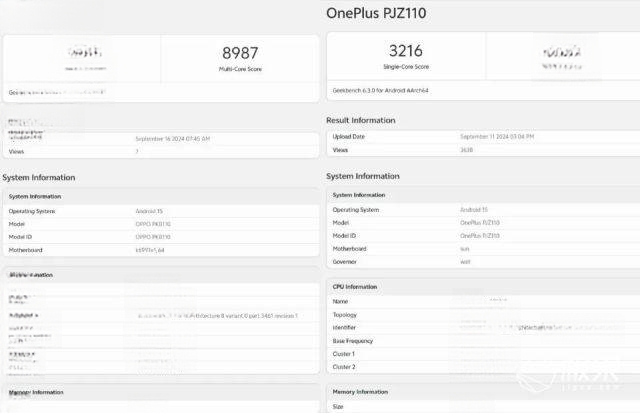Viewport: 640px width, 413px height.
Task: Select the OPPO motherboard value ending in '64'
Action: pyautogui.click(x=150, y=250)
